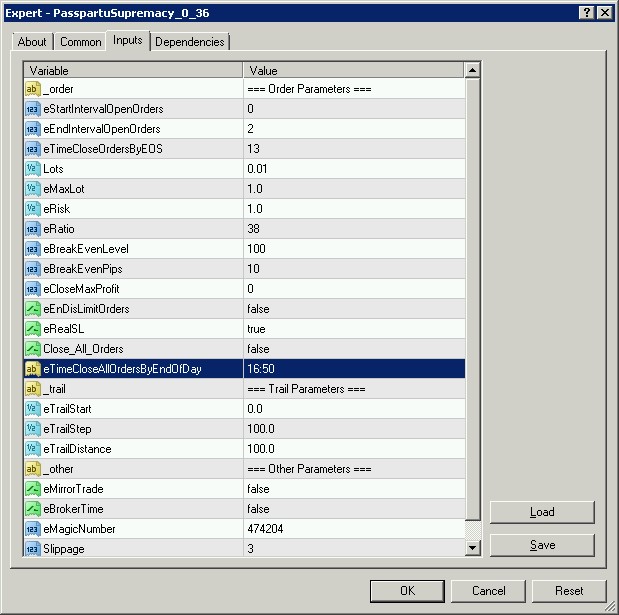Click the integer icon beside eBreakEvenPips
619x615 pixels.
click(x=33, y=269)
